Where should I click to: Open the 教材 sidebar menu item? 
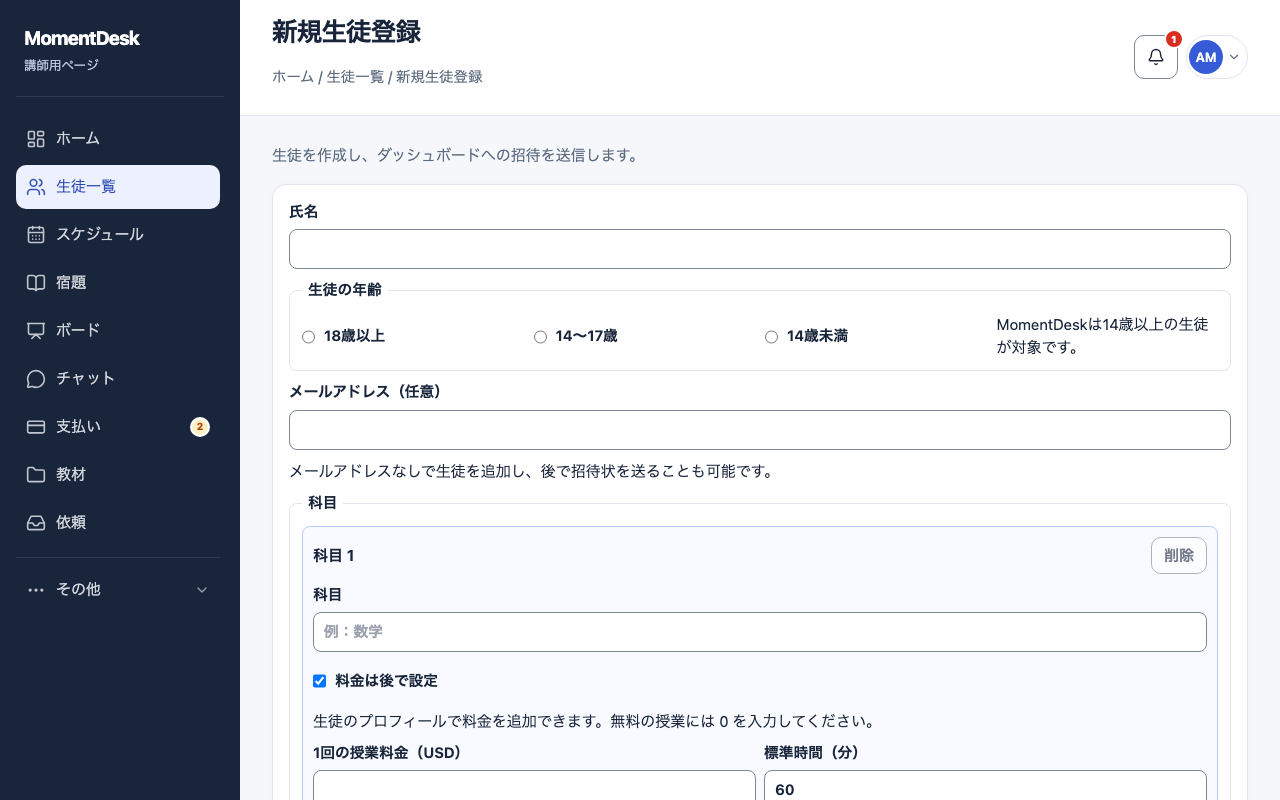pos(118,475)
